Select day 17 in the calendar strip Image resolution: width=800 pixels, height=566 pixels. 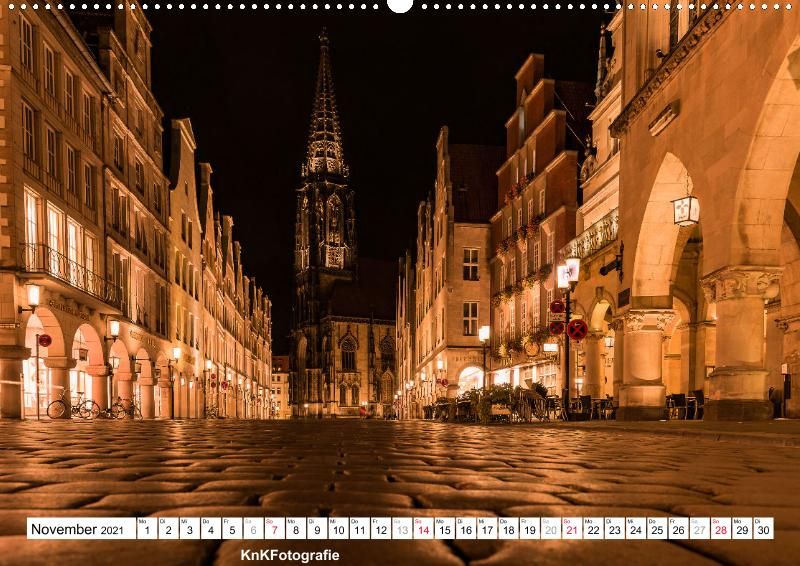click(487, 528)
